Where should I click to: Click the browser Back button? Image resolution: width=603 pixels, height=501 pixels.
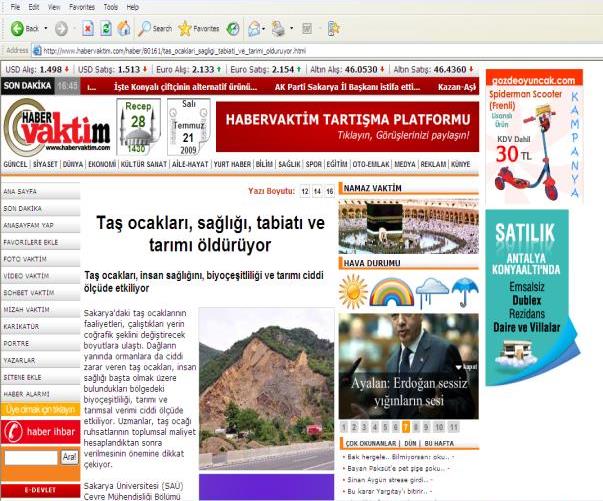coord(25,28)
